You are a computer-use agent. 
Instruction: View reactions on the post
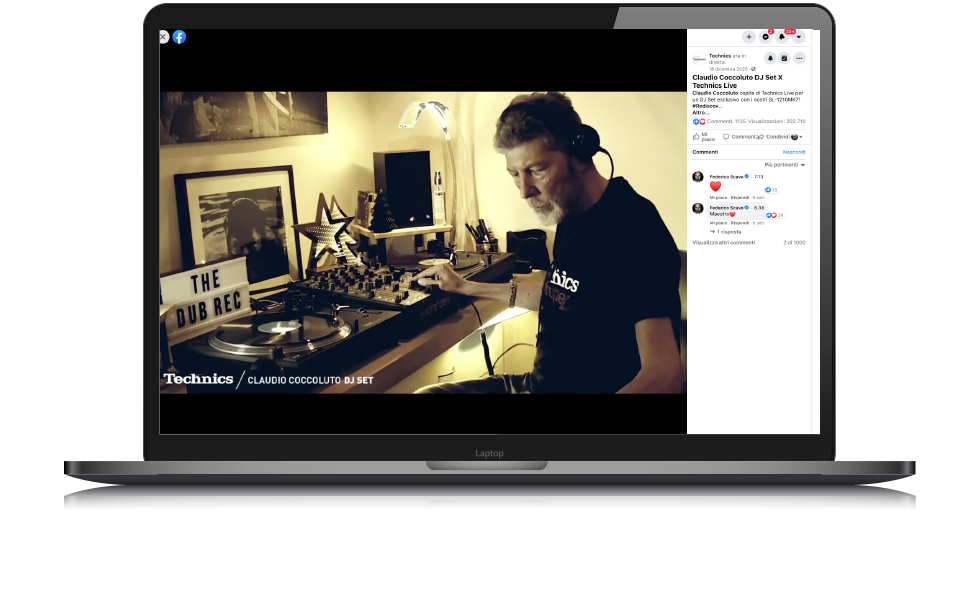tap(698, 122)
